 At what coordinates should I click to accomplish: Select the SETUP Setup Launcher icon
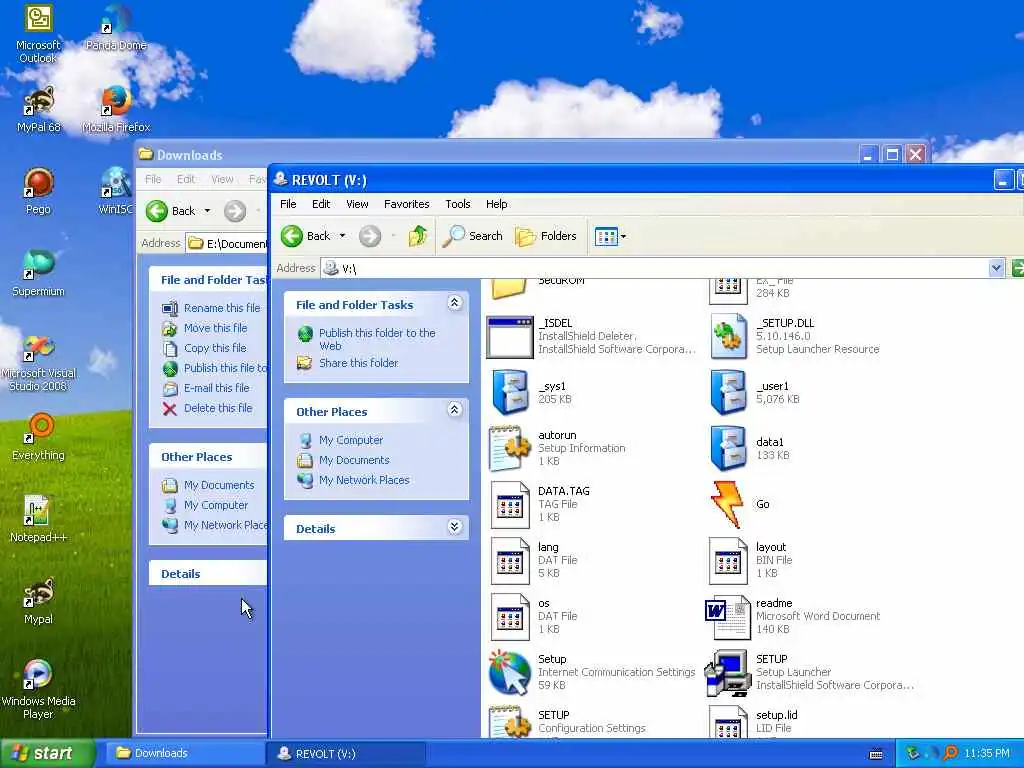tap(728, 673)
